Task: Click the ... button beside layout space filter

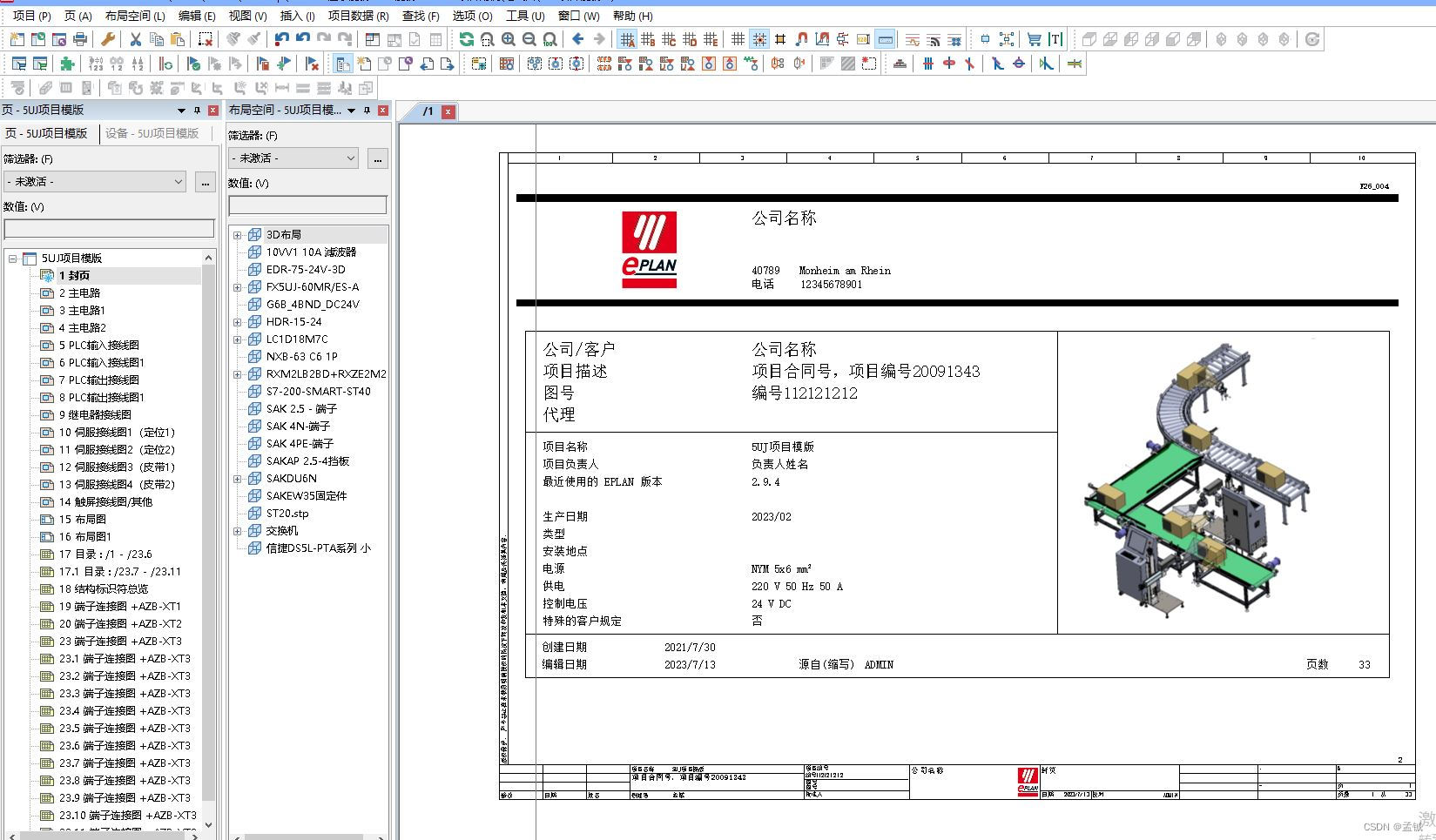Action: [377, 158]
